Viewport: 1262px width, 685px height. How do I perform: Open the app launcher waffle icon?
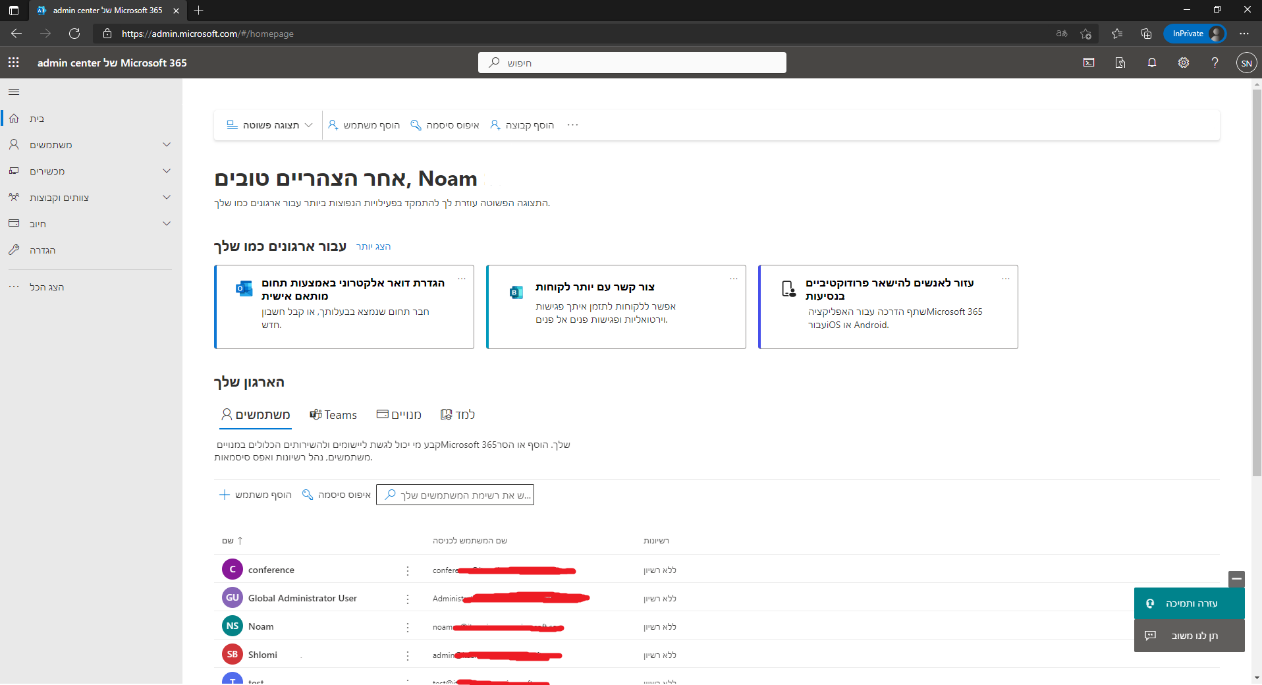[x=14, y=63]
